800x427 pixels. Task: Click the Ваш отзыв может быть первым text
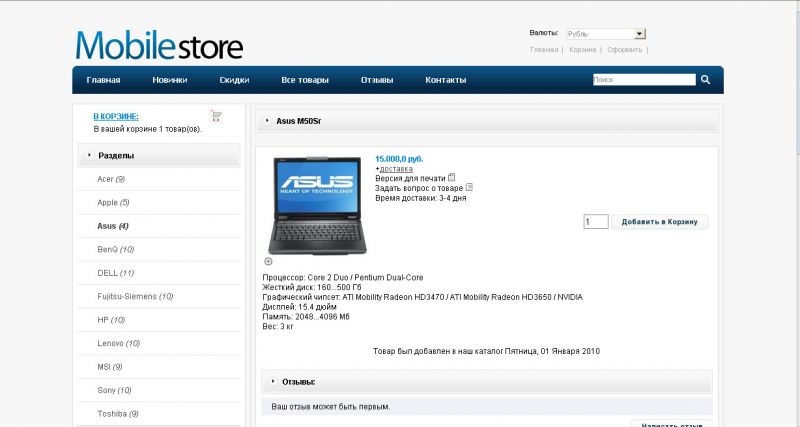click(331, 407)
